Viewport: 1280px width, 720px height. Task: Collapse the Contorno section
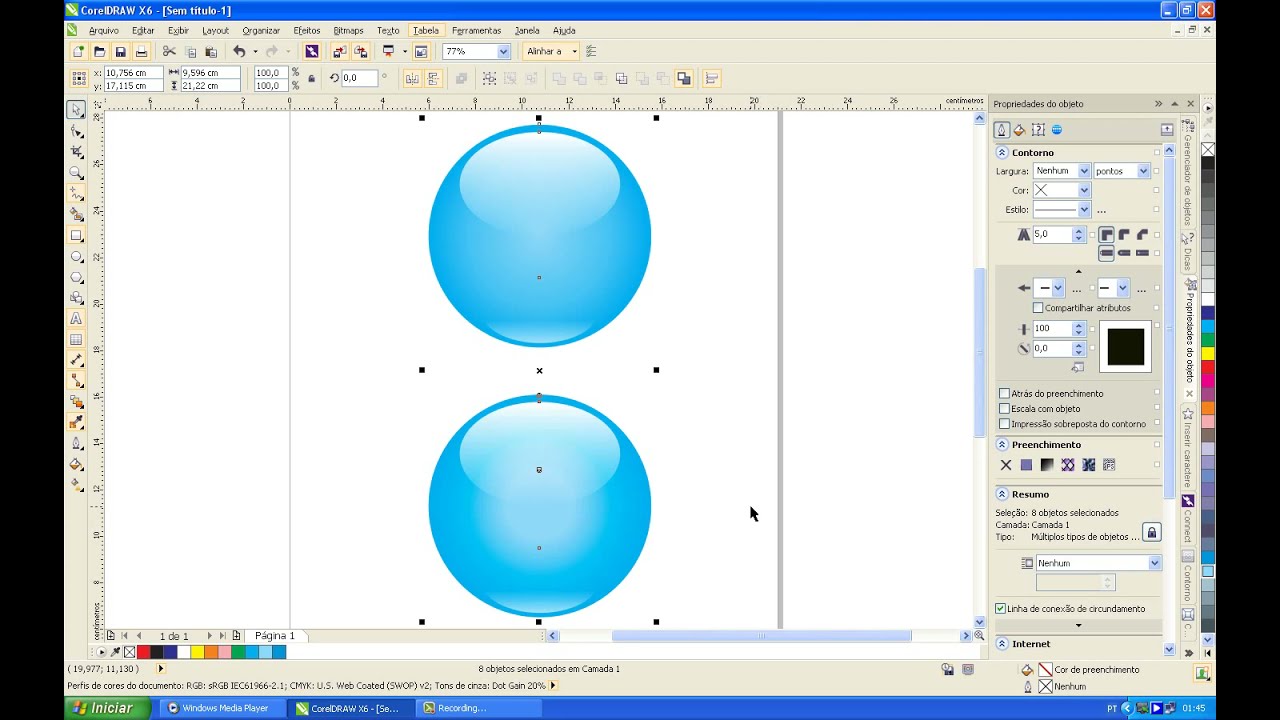(x=1002, y=153)
